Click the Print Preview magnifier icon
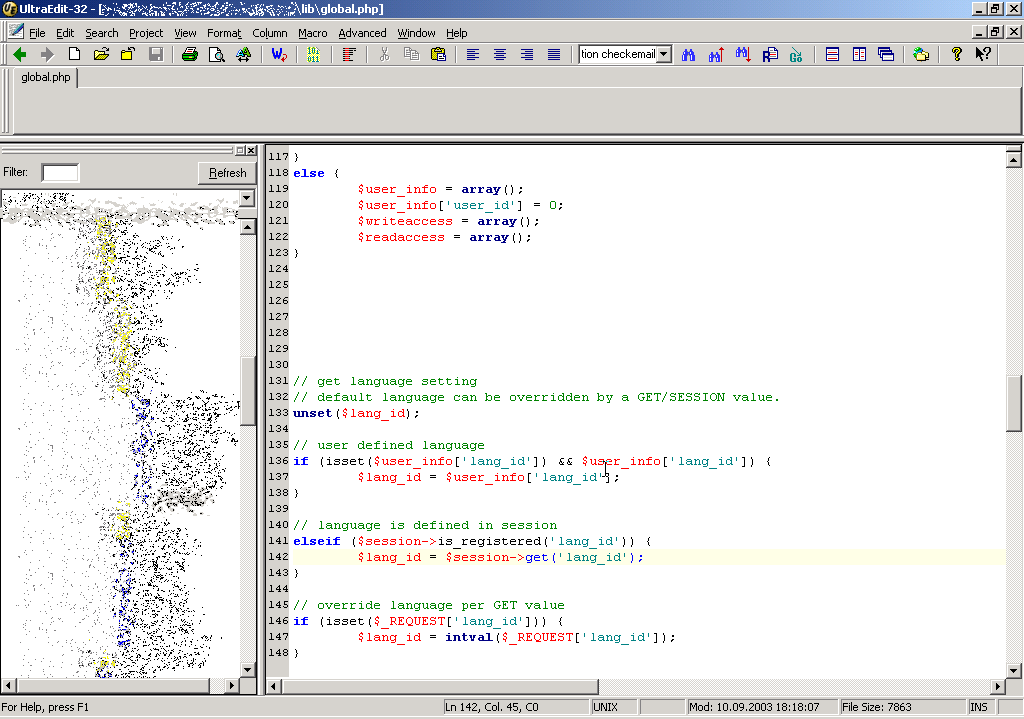This screenshot has width=1024, height=719. click(x=216, y=54)
